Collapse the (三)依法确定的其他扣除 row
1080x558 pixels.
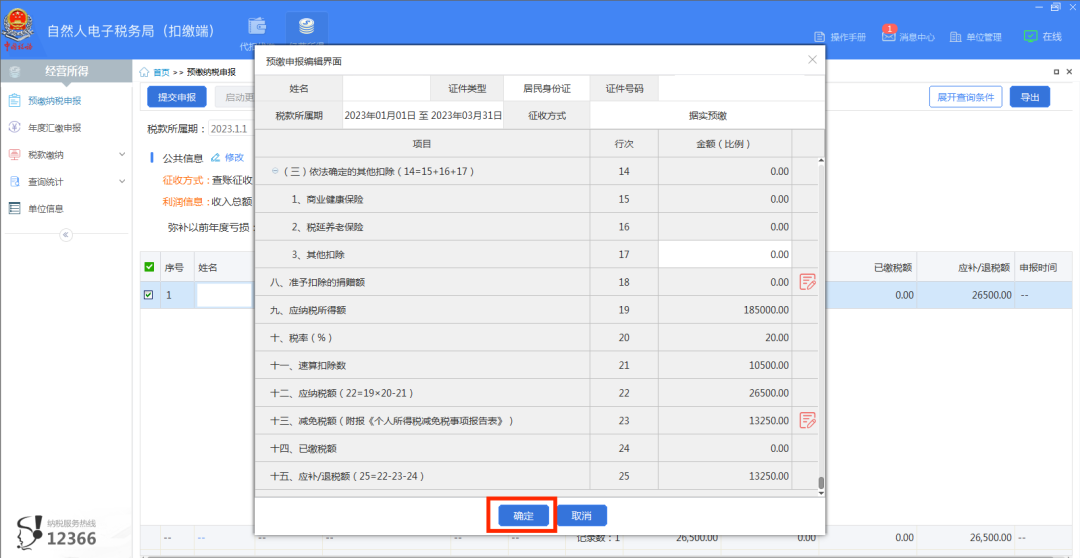276,171
